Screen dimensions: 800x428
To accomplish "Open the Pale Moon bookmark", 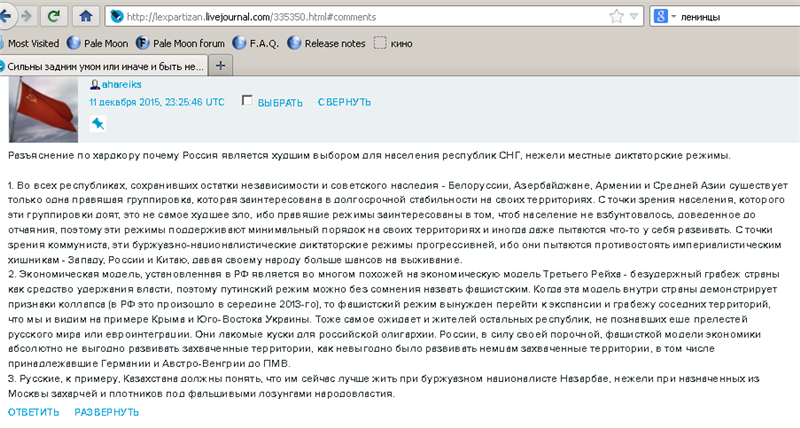I will tap(97, 43).
